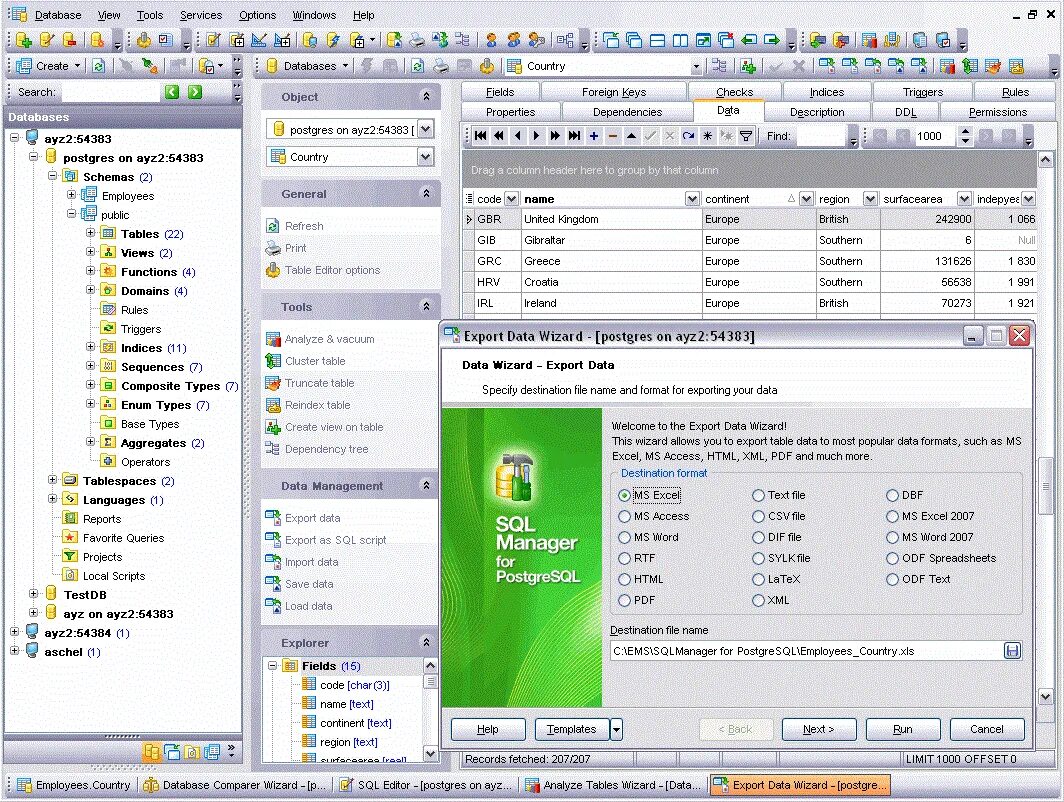Open the name column filter dropdown
Image resolution: width=1064 pixels, height=802 pixels.
point(691,199)
